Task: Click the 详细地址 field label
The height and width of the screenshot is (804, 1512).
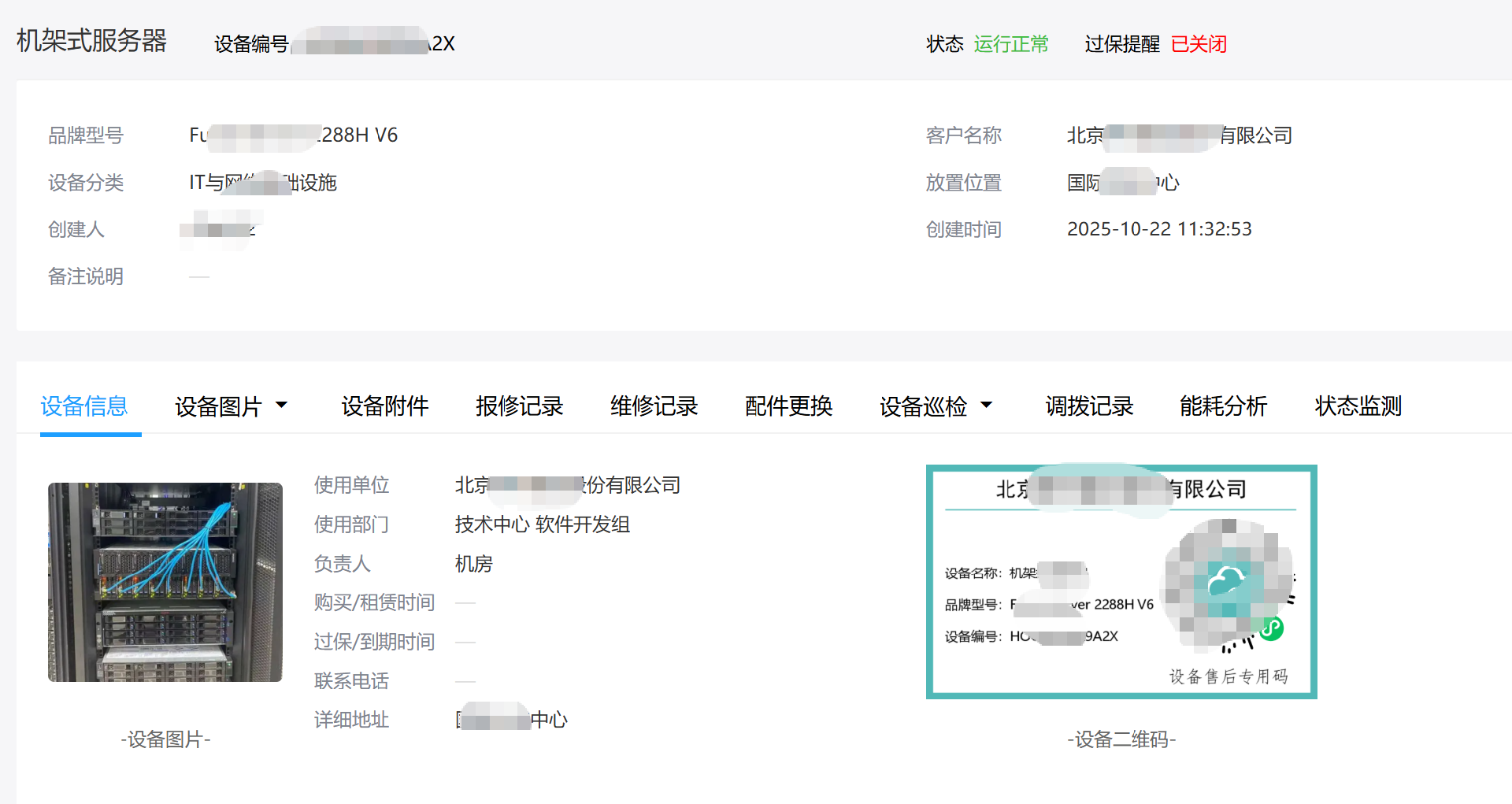Action: point(351,720)
